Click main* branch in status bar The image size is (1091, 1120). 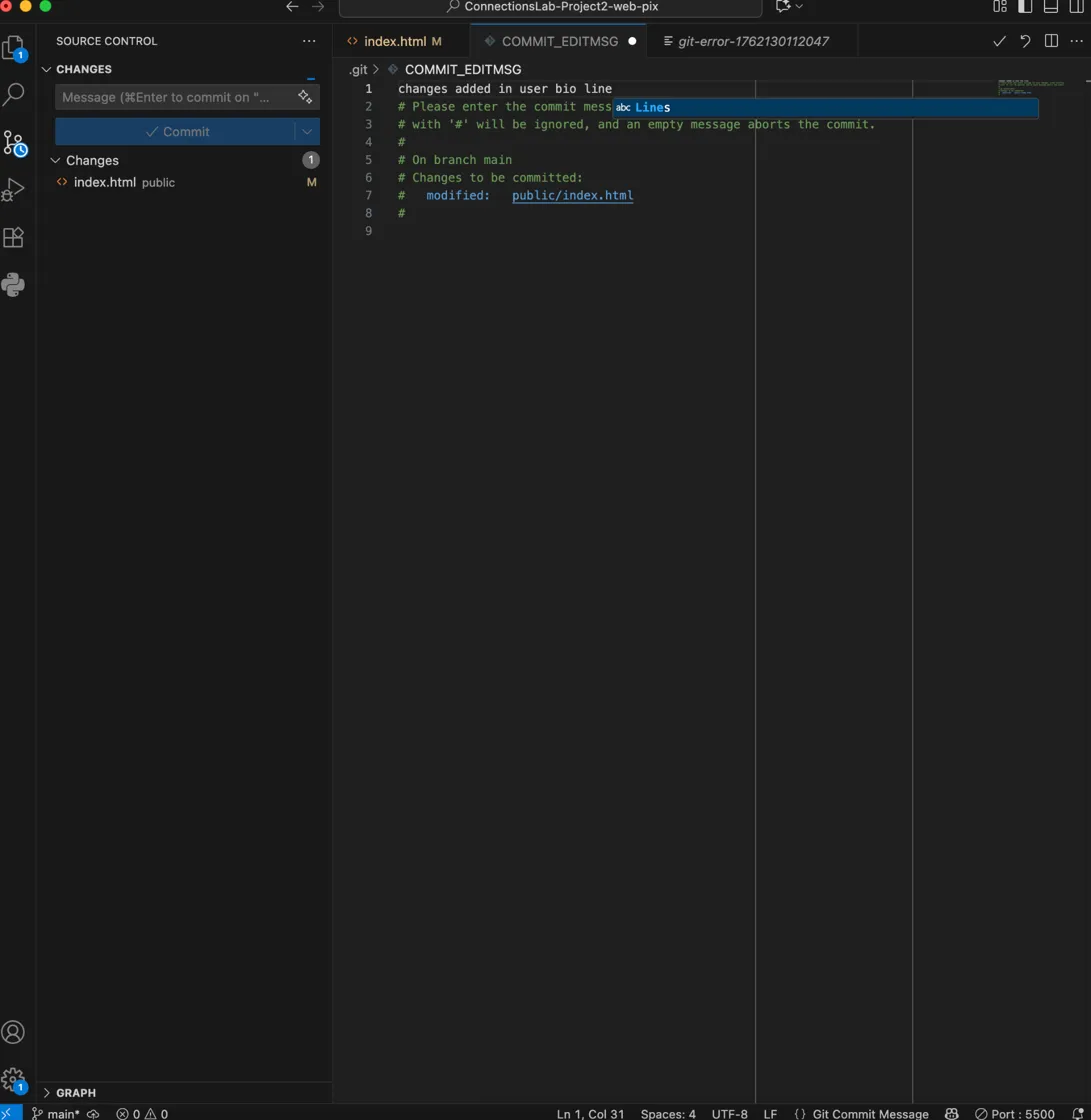[x=56, y=1114]
